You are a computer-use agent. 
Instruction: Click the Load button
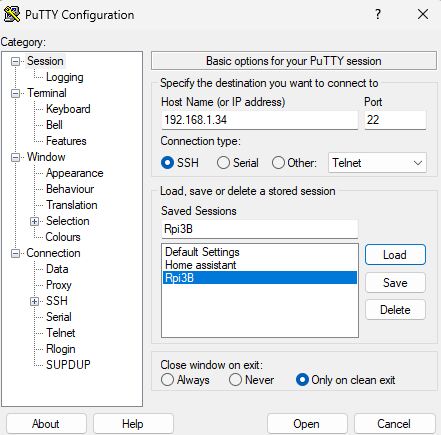395,255
